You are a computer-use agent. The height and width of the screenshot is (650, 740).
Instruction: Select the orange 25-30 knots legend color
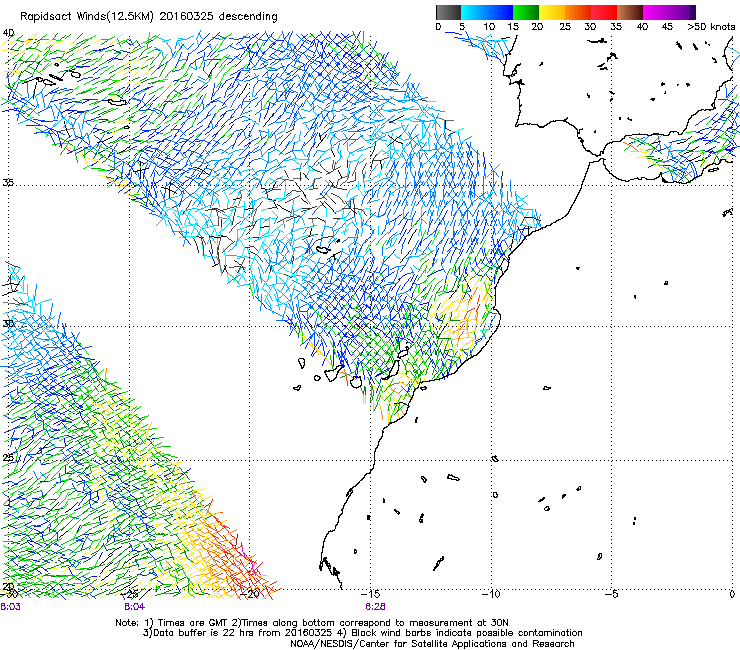point(578,12)
